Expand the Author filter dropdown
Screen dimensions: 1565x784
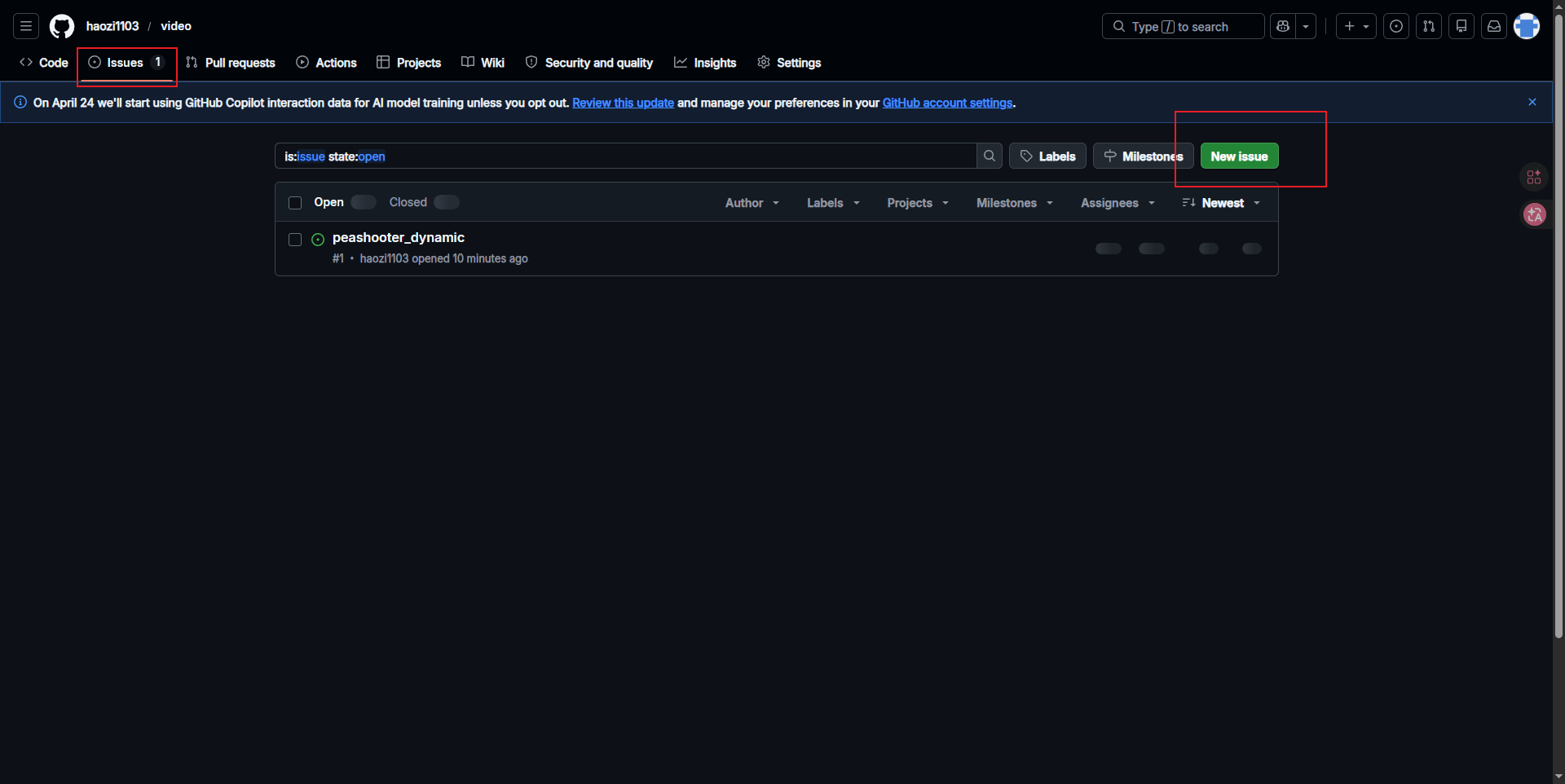point(752,203)
